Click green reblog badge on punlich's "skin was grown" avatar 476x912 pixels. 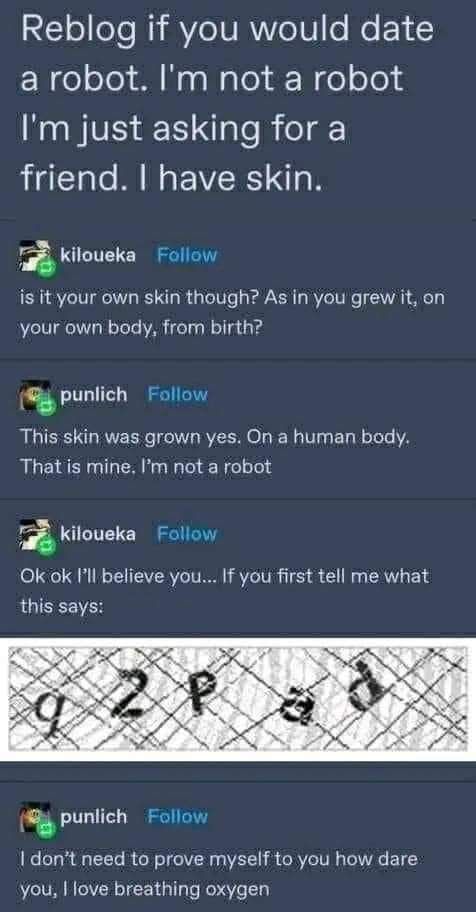click(47, 406)
